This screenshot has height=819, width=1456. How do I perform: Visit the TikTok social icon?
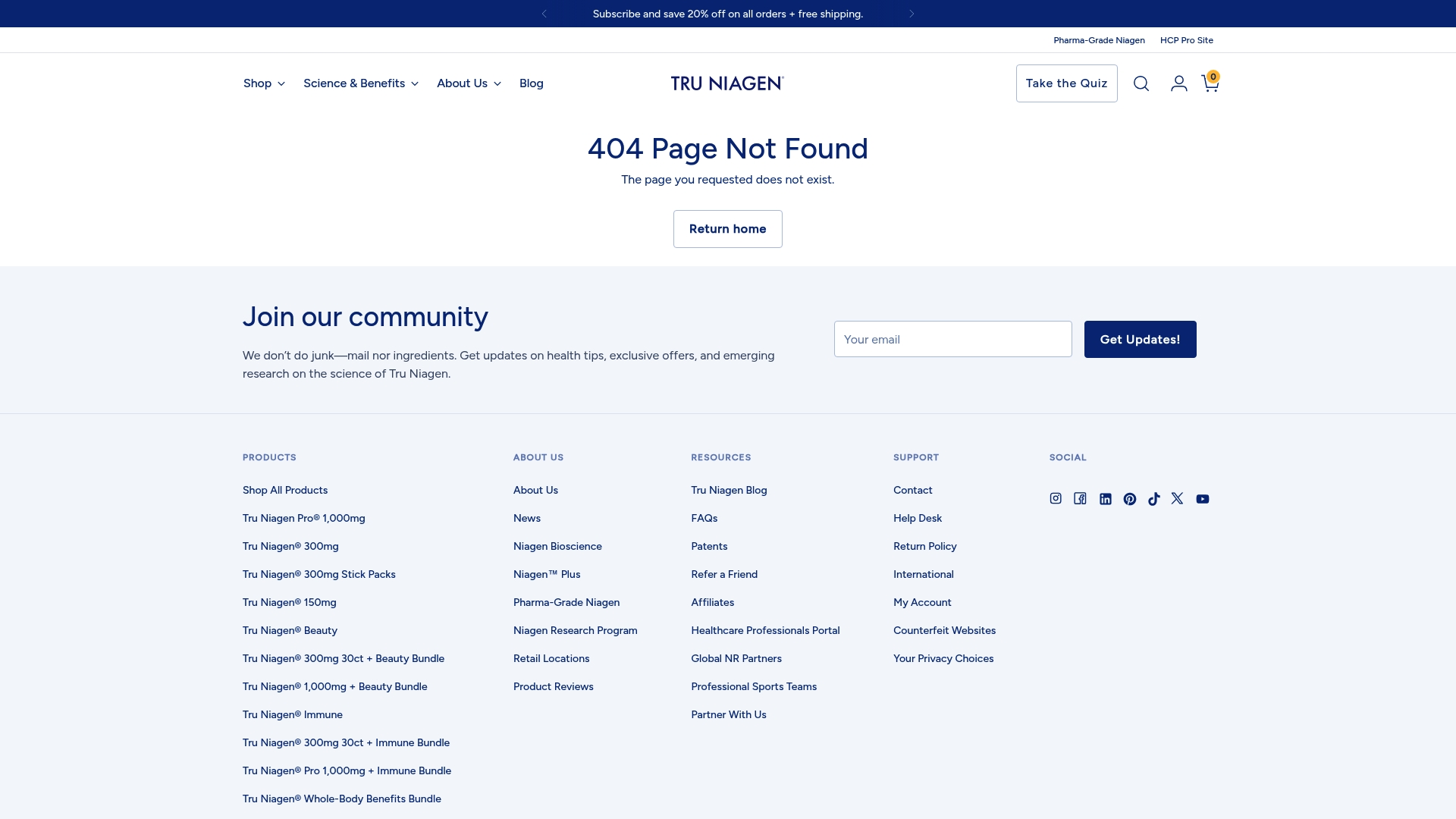(1154, 499)
